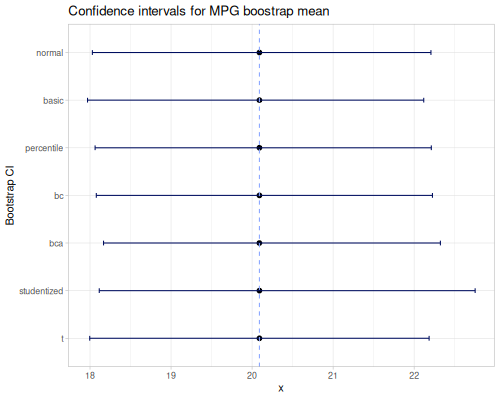Select the bca interval mean dot
The image size is (500, 400).
(259, 243)
